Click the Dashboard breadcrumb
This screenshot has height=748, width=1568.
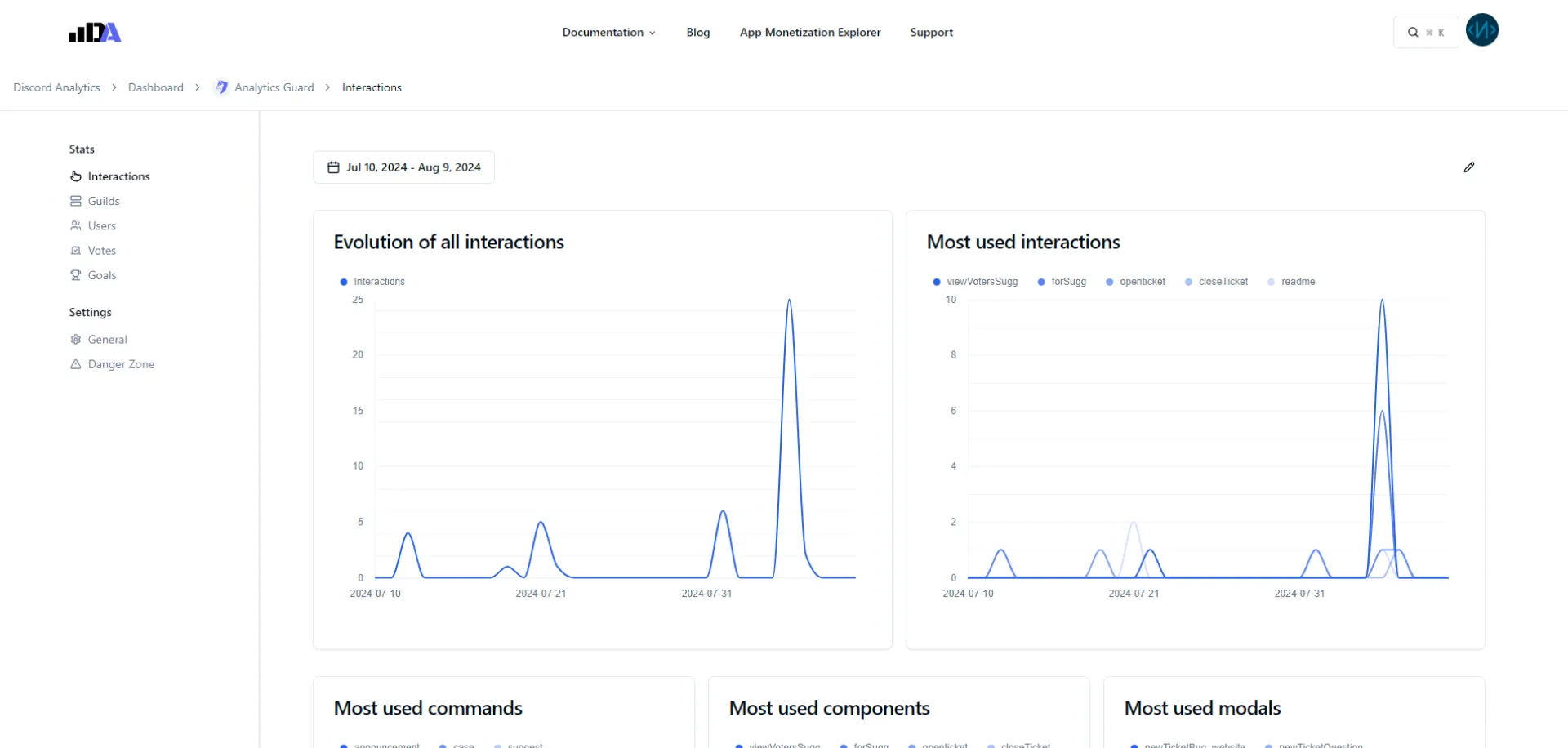coord(156,87)
